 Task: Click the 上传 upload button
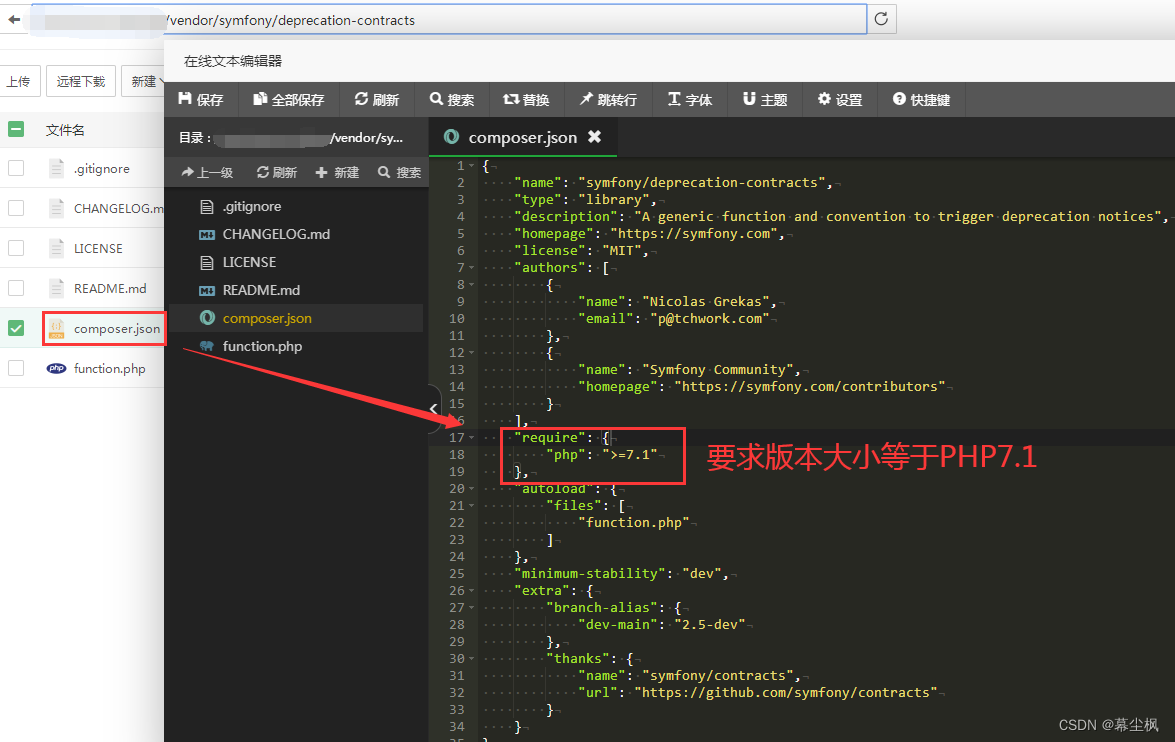(20, 81)
